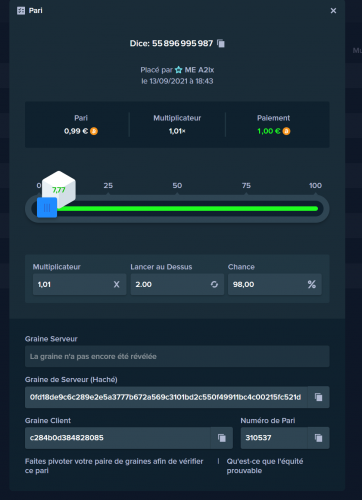
Task: Click the green dice range bar
Action: (x=187, y=209)
